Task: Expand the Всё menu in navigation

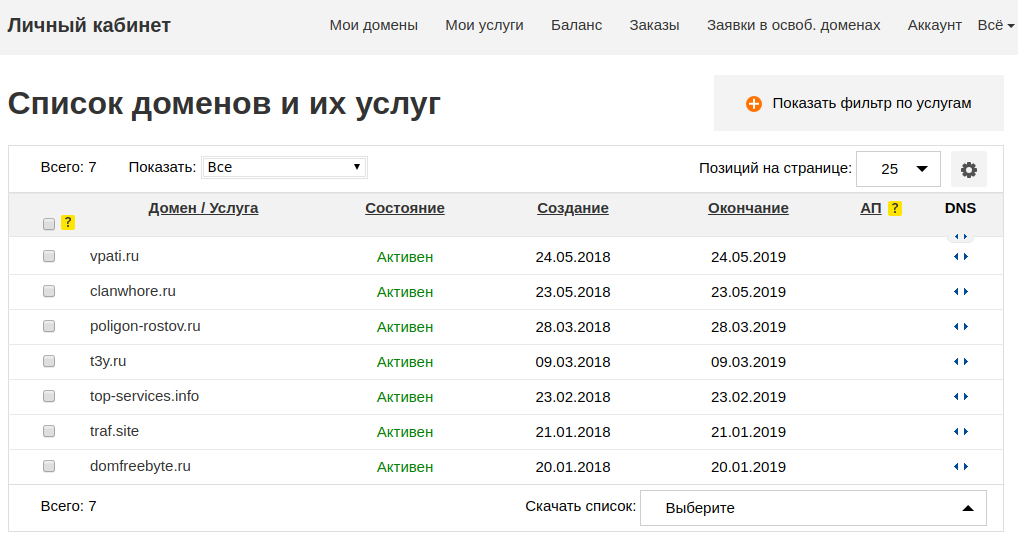Action: click(x=995, y=25)
